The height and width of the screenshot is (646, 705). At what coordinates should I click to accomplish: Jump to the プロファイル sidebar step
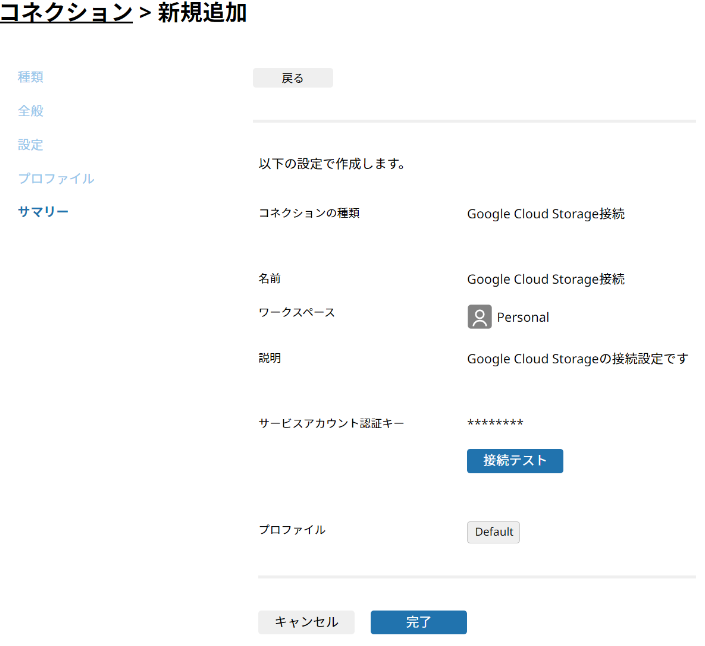click(x=56, y=179)
